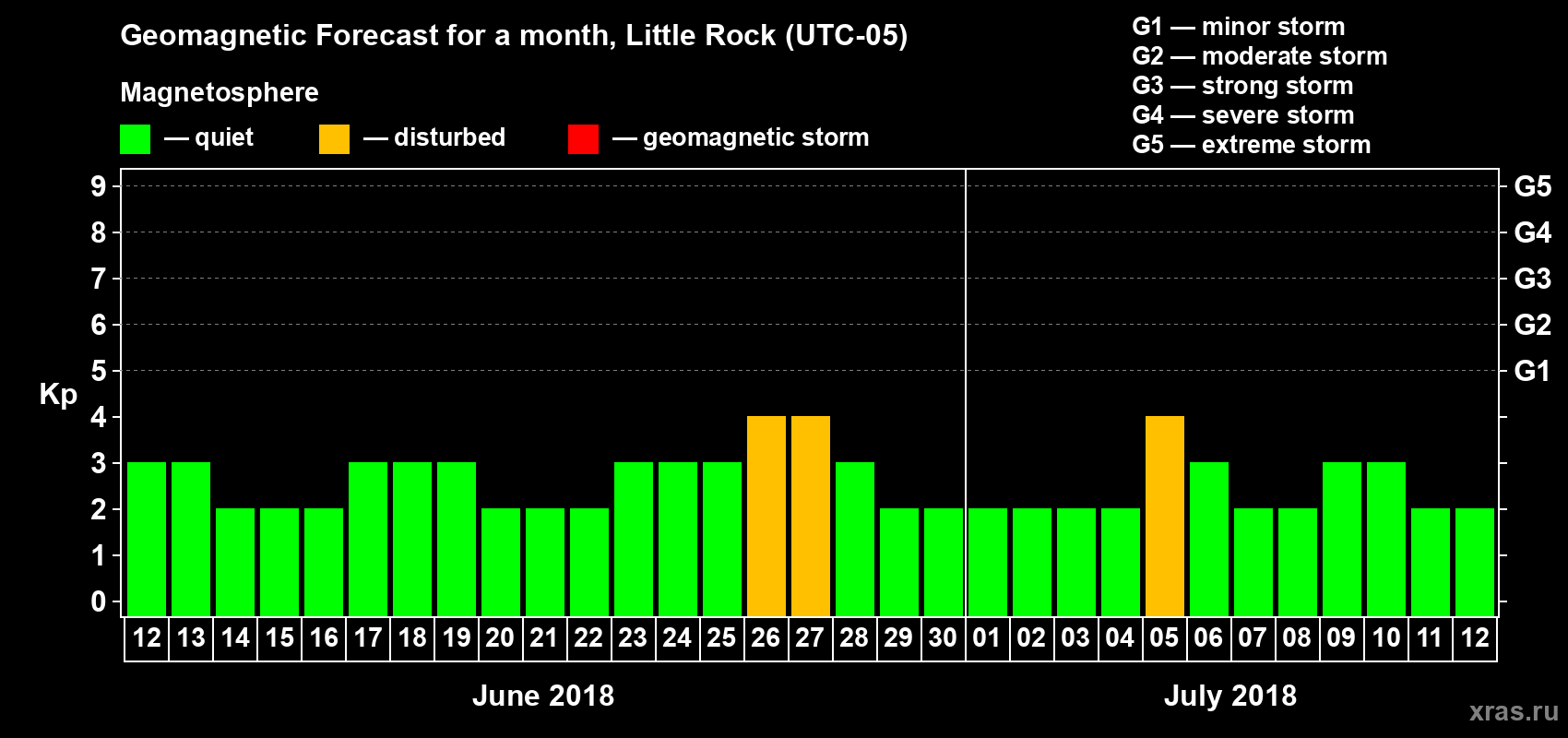Click the date label 13 in June
1568x738 pixels.
pos(191,637)
